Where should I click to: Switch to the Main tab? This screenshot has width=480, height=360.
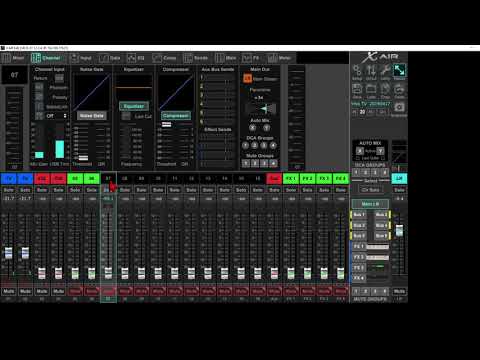click(x=226, y=58)
